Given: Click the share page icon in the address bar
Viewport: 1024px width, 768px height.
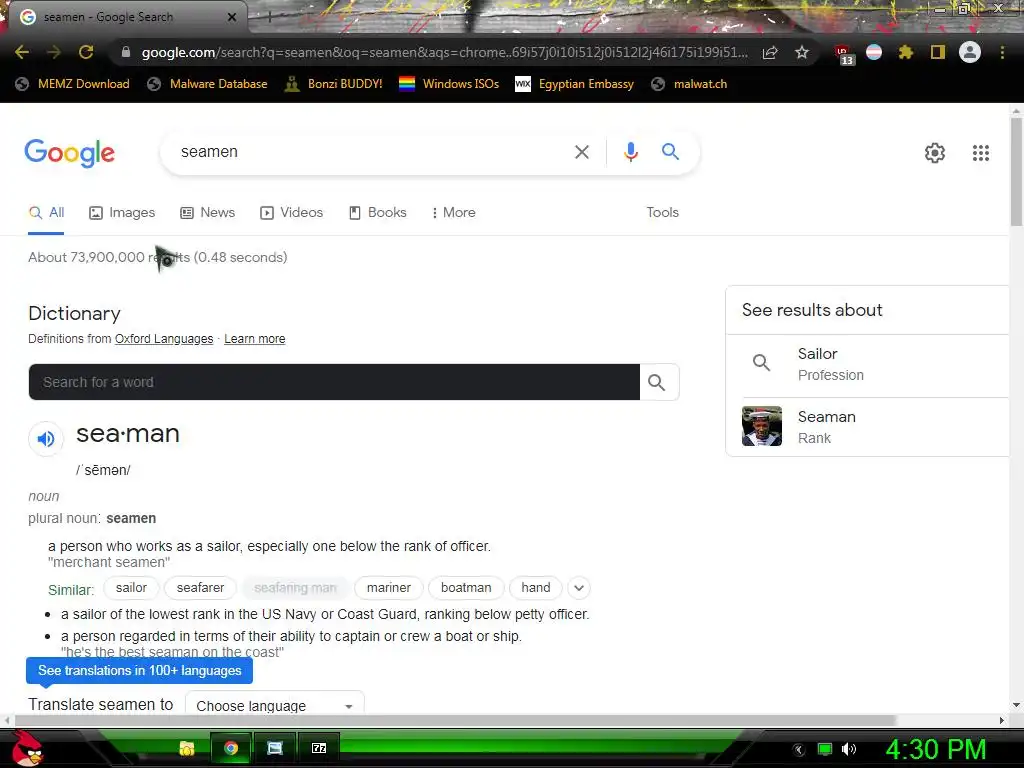Looking at the screenshot, I should coord(770,52).
